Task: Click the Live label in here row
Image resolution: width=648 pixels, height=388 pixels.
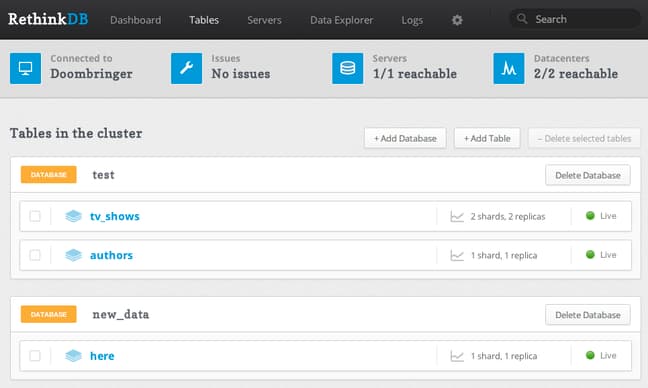Action: coord(608,355)
